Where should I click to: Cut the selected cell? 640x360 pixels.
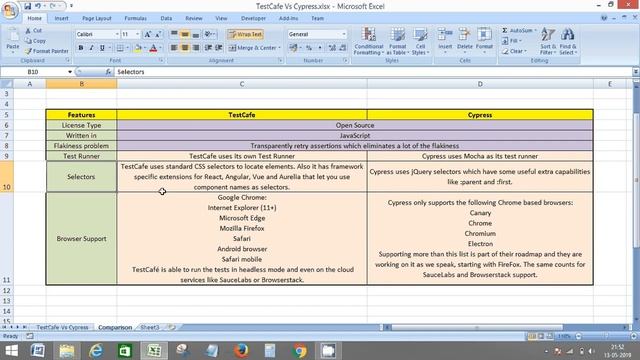[x=33, y=31]
